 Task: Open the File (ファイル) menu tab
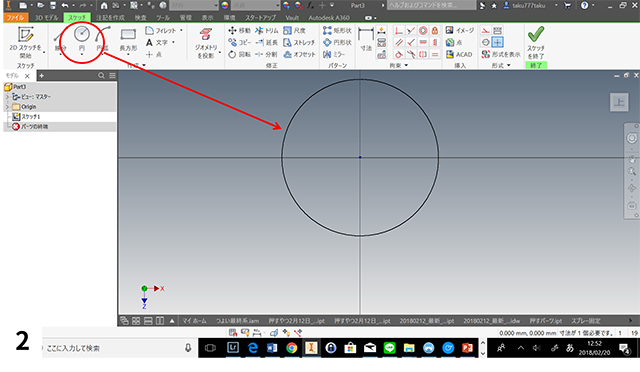point(16,18)
